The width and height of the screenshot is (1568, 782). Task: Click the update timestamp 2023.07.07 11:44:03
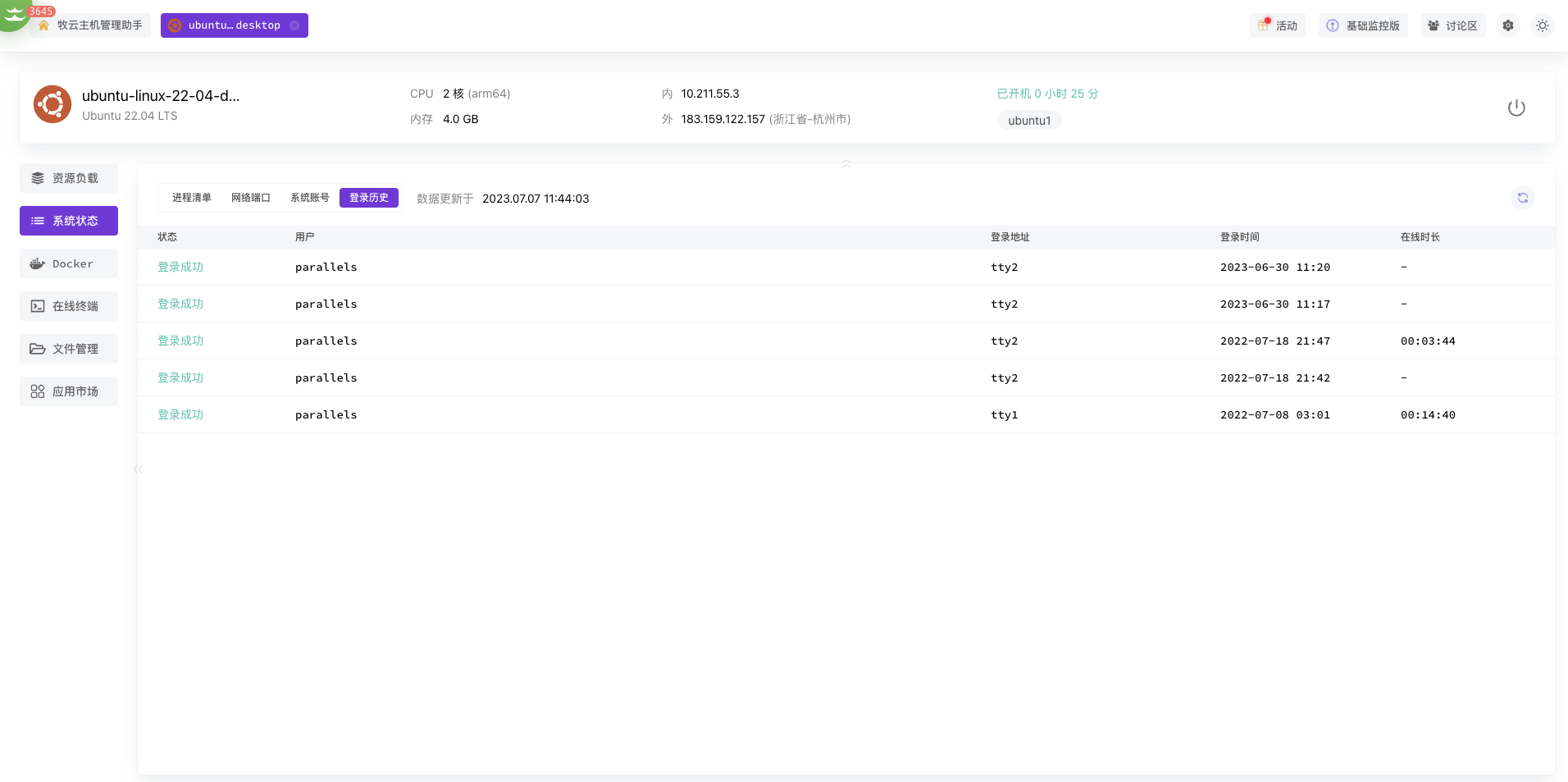[536, 199]
